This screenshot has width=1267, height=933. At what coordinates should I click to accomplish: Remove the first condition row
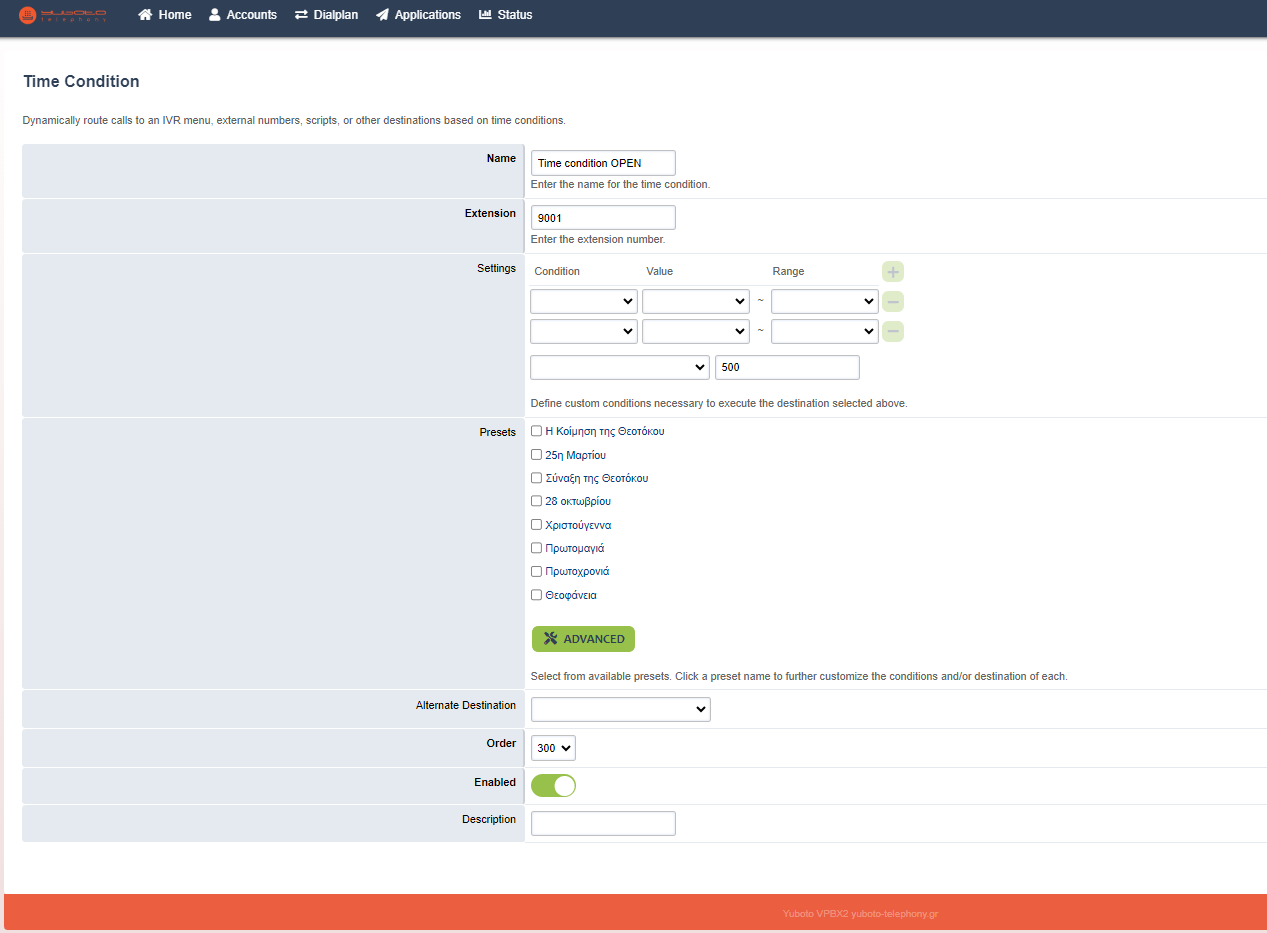(893, 302)
